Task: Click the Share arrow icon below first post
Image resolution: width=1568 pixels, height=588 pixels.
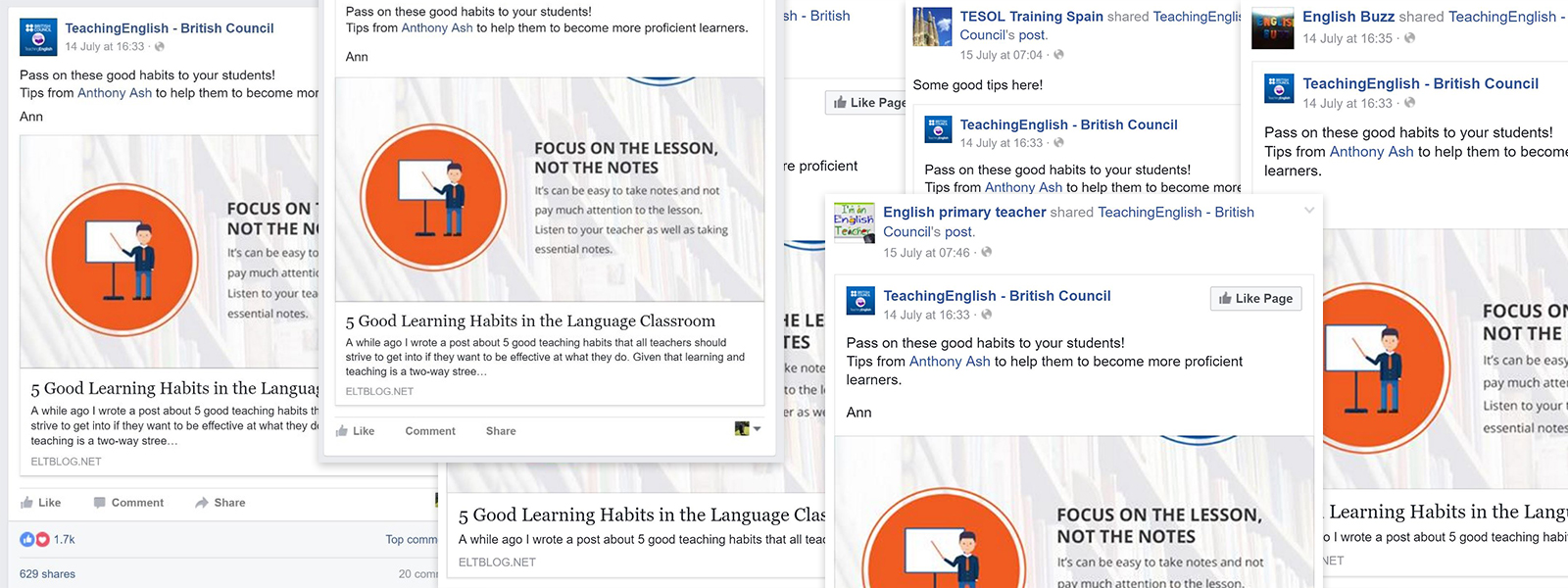Action: pyautogui.click(x=202, y=503)
